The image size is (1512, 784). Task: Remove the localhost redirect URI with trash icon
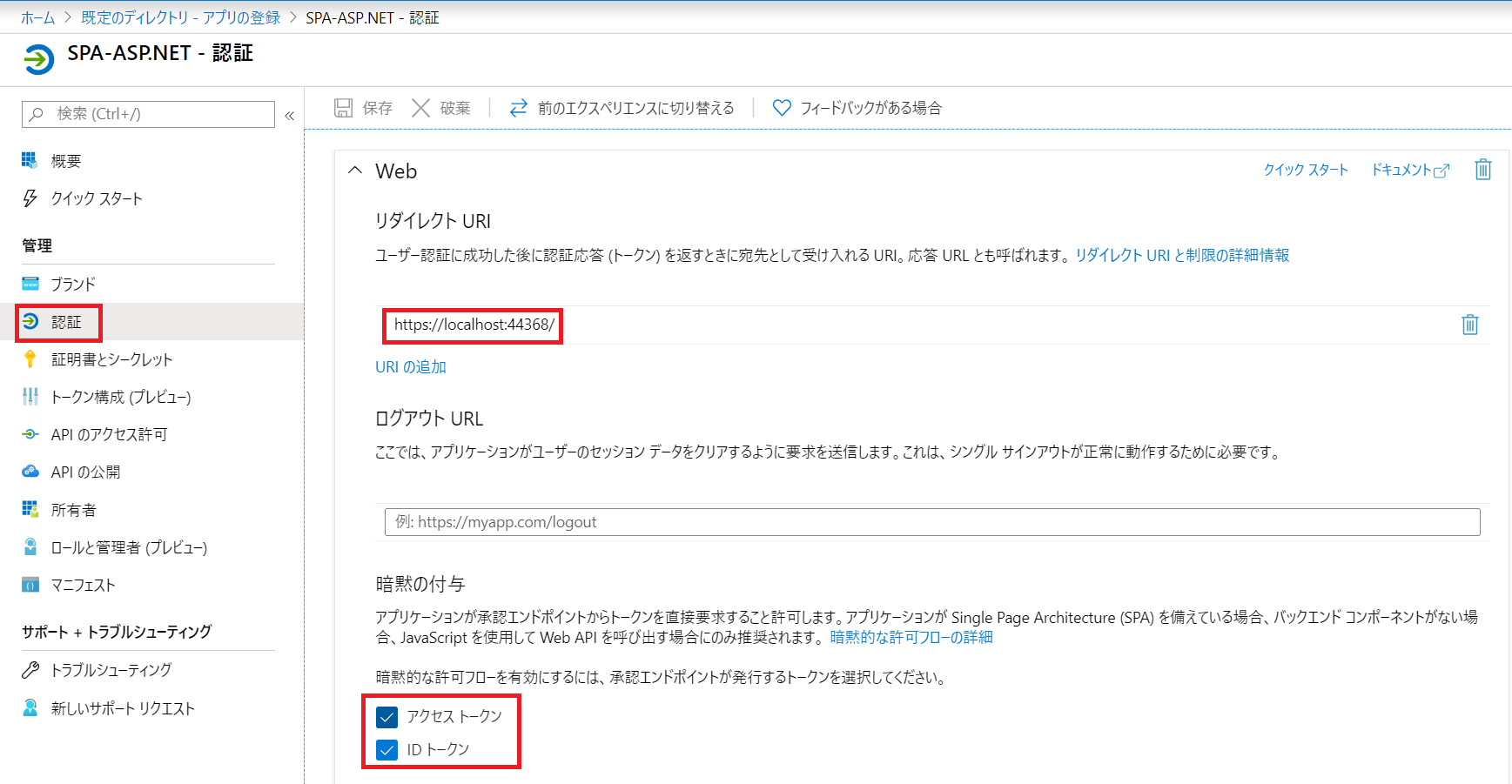click(1470, 325)
